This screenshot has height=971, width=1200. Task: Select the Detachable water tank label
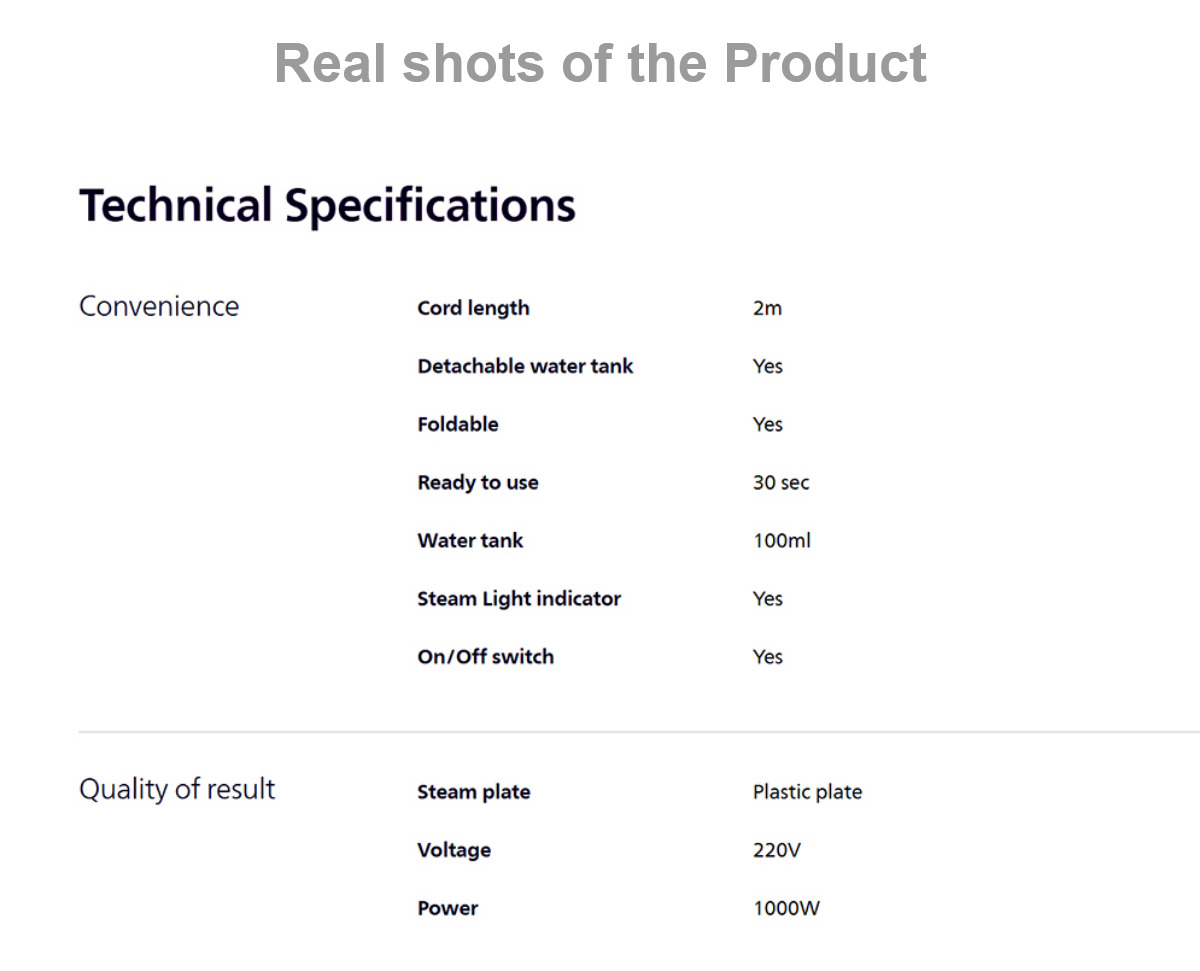[x=525, y=366]
